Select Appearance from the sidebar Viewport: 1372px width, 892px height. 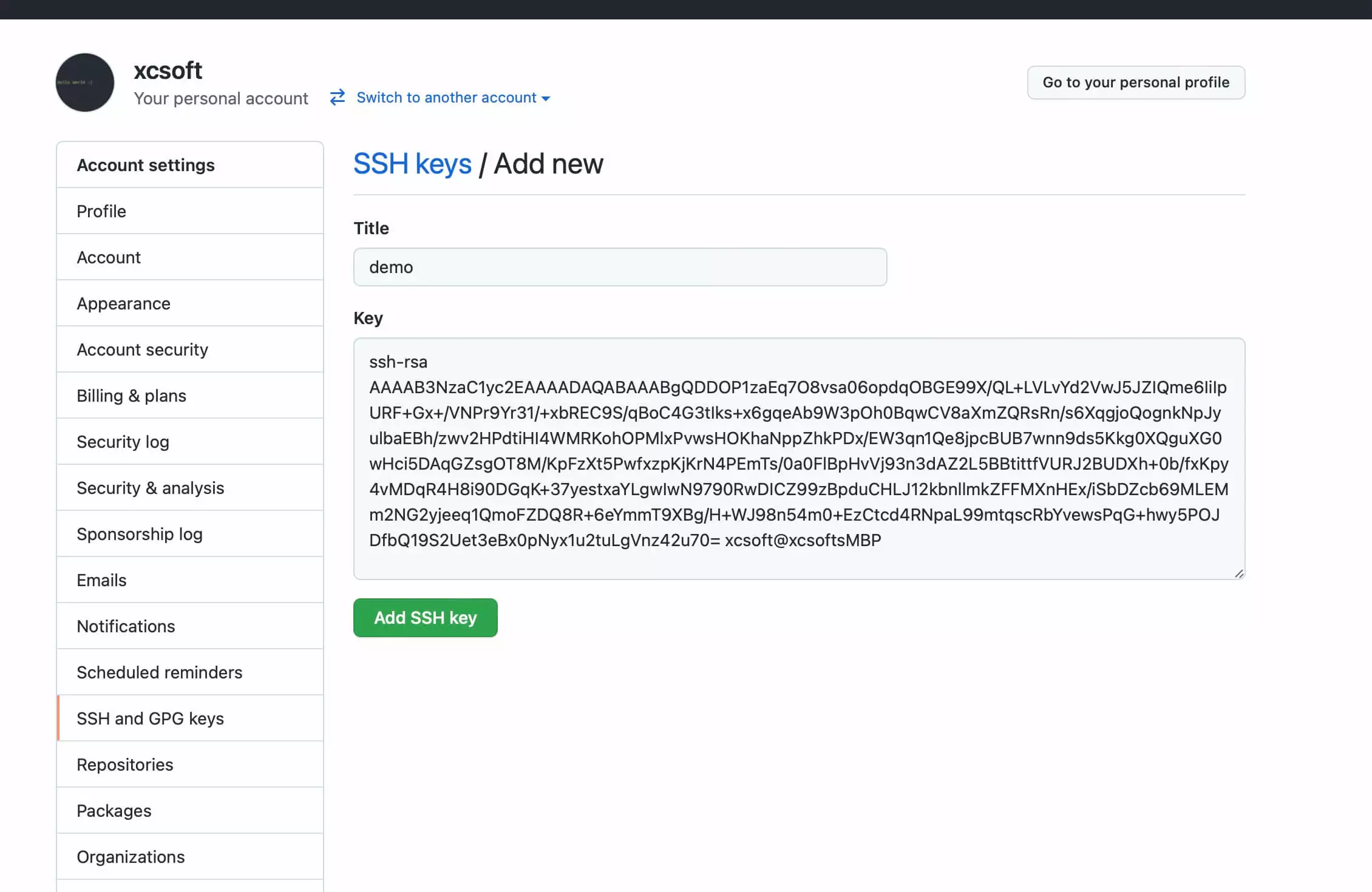[x=123, y=303]
